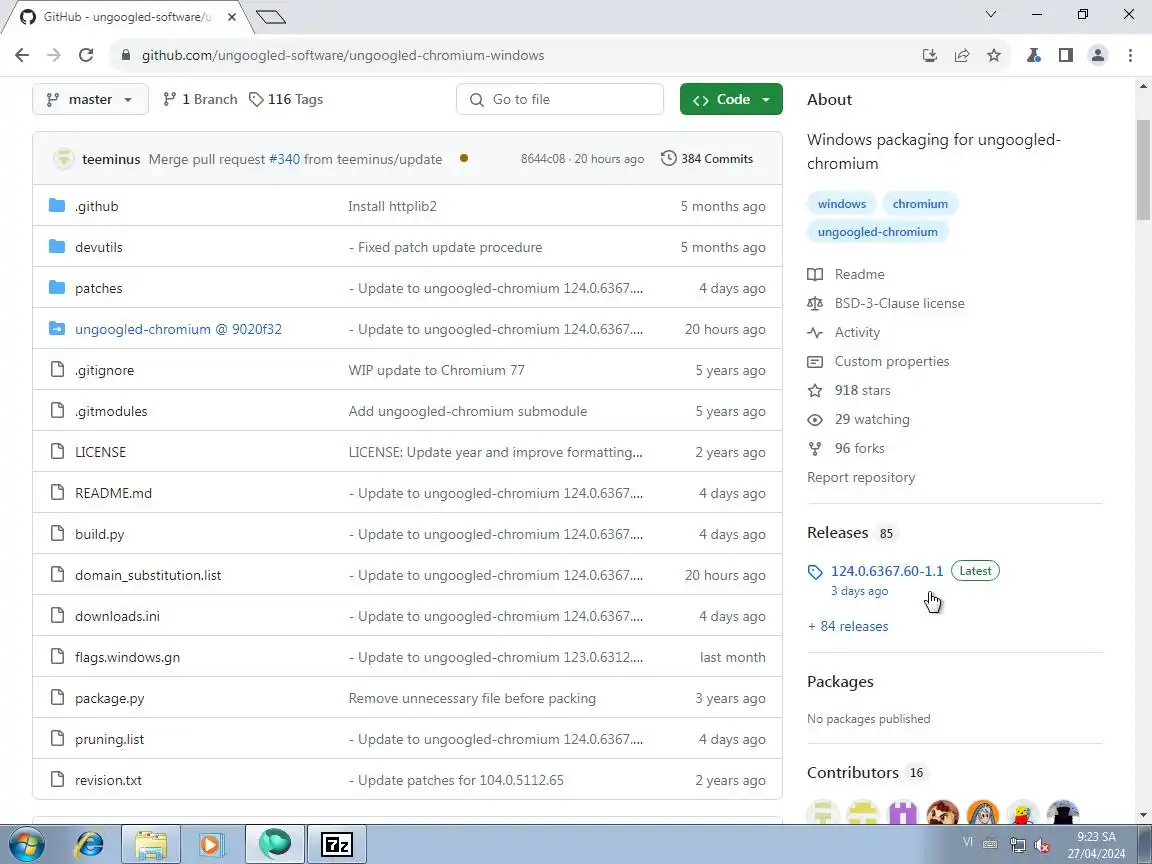Select the windows topic tag

click(841, 204)
